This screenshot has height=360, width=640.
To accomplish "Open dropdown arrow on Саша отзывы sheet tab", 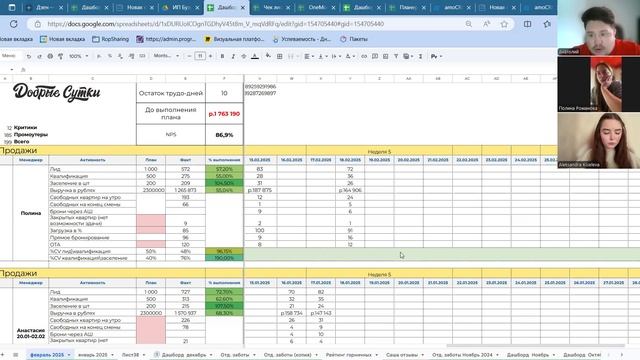I will tap(422, 355).
